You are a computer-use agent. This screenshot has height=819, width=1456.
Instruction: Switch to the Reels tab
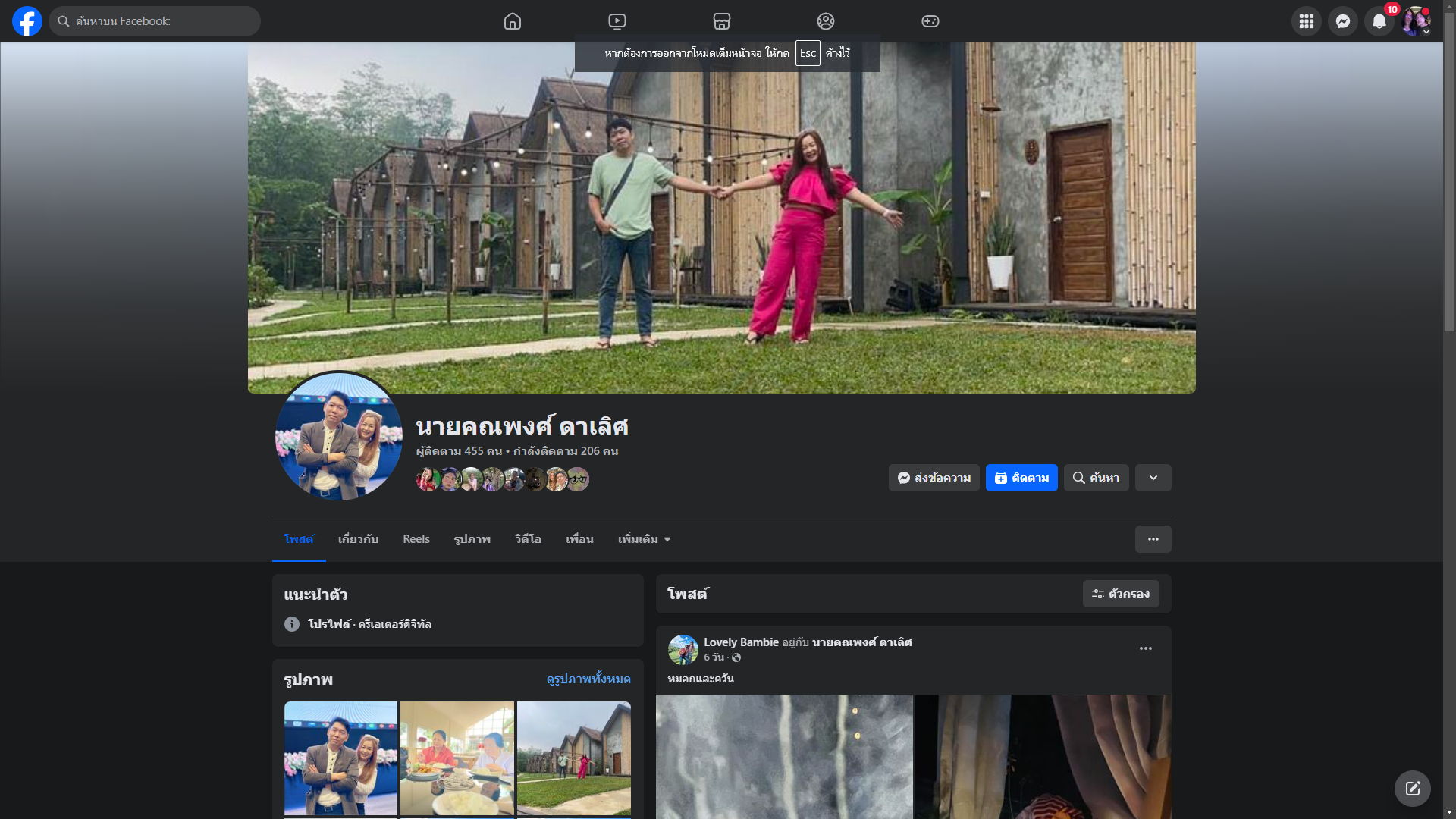point(416,539)
